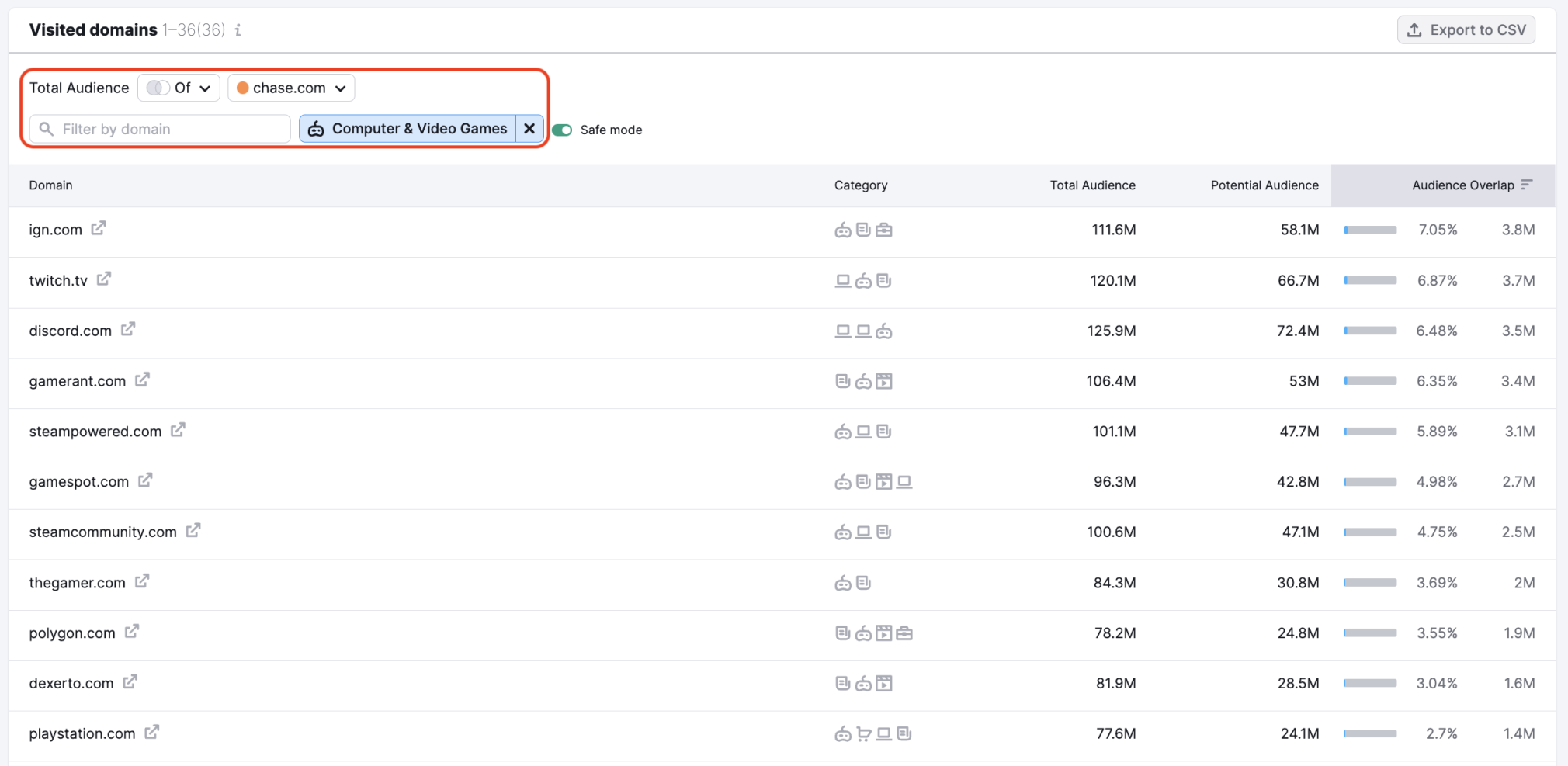Click the briefcase category icon for ign.com

tap(884, 230)
